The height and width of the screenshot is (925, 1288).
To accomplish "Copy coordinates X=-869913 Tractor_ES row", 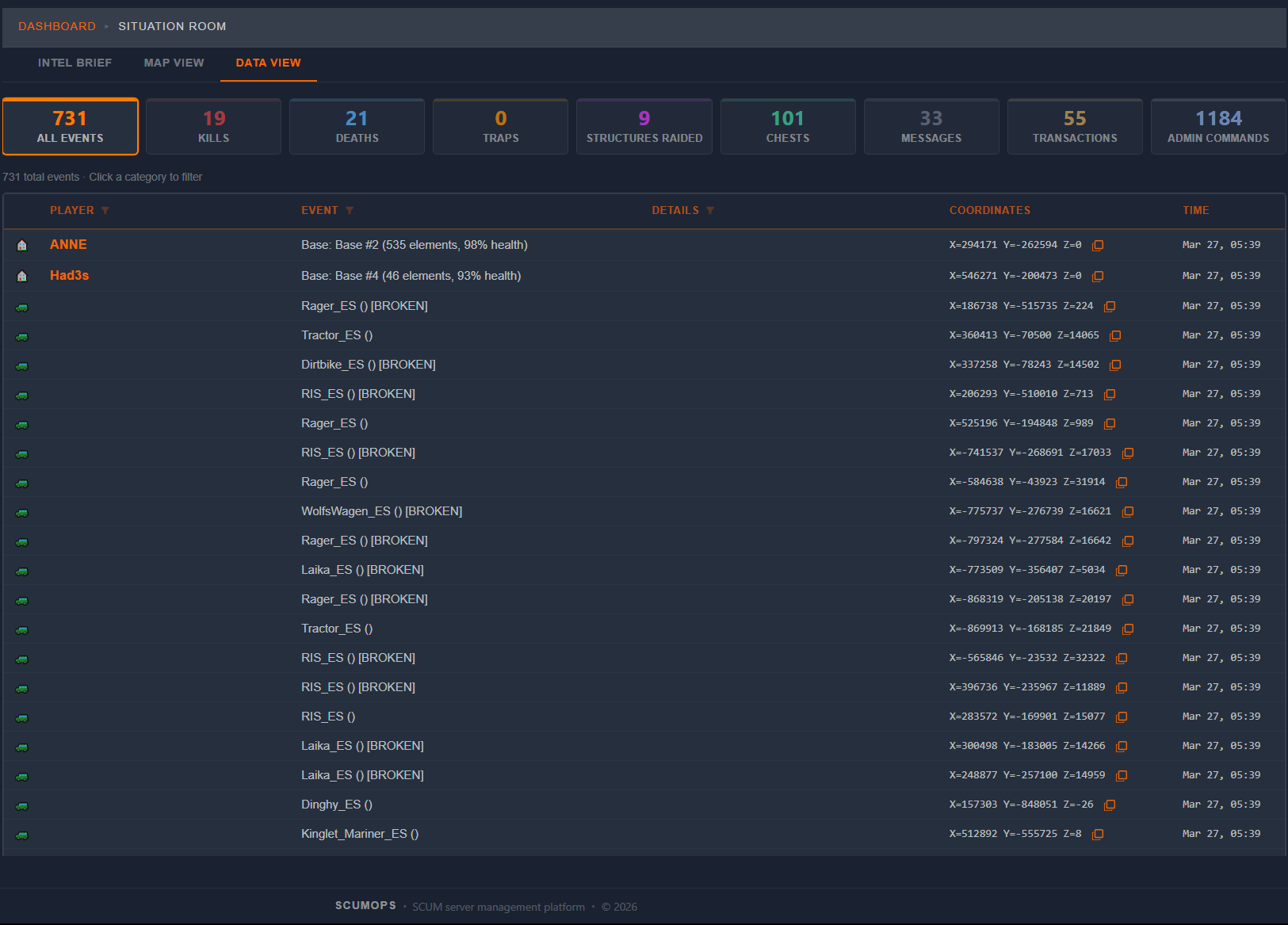I will tap(1128, 629).
